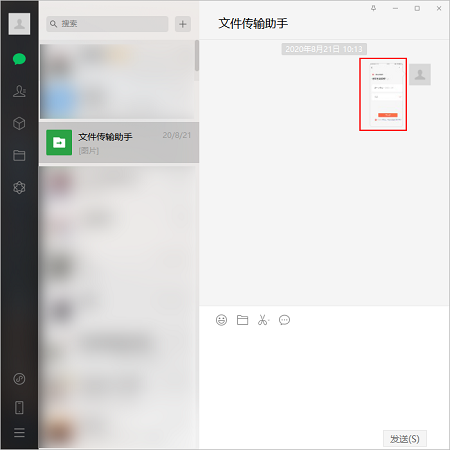Open chat history bubble icon
Screen dimensions: 450x450
pyautogui.click(x=284, y=320)
